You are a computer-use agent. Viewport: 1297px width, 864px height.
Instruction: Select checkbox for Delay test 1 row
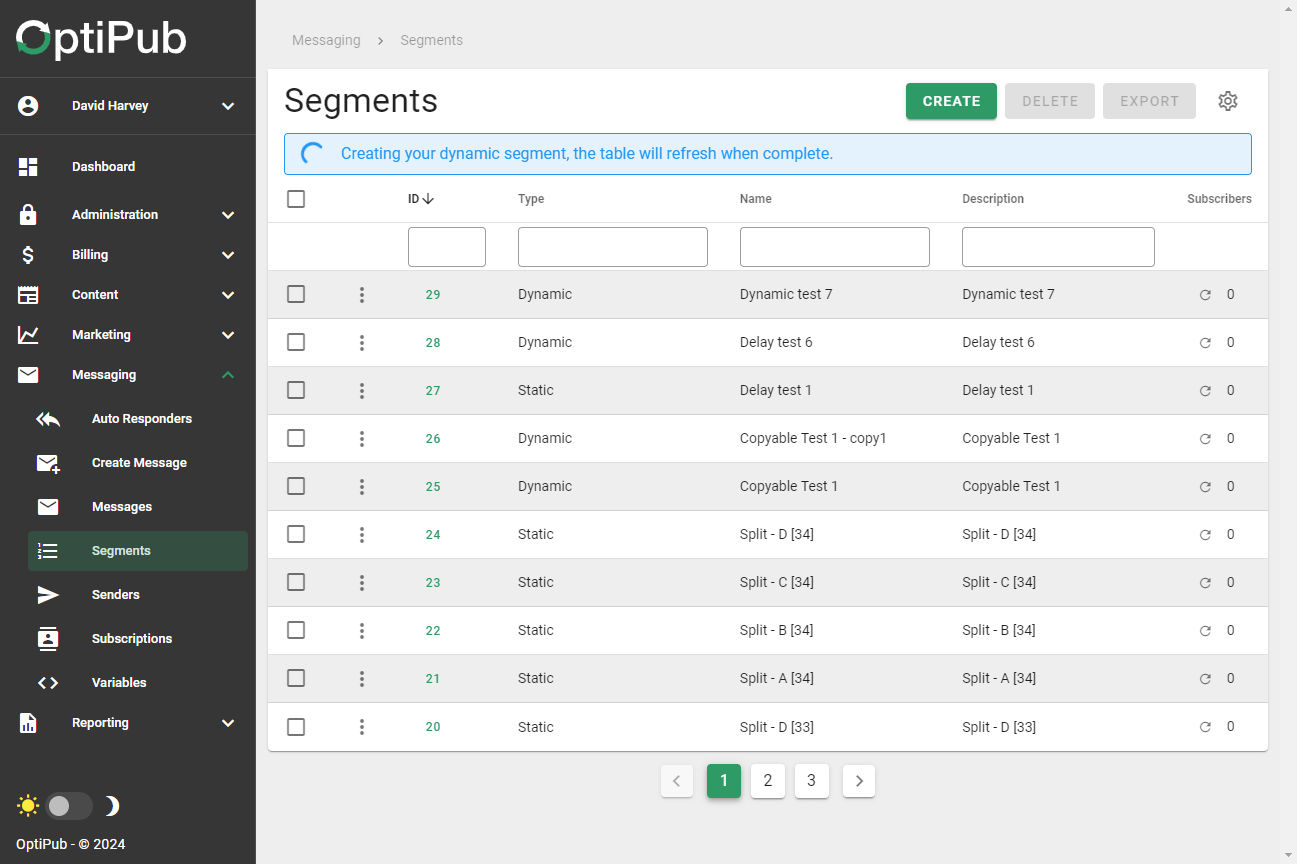(x=296, y=390)
